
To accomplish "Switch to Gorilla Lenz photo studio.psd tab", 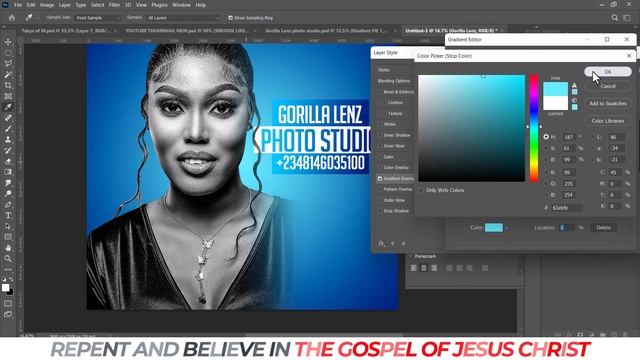I will click(326, 31).
